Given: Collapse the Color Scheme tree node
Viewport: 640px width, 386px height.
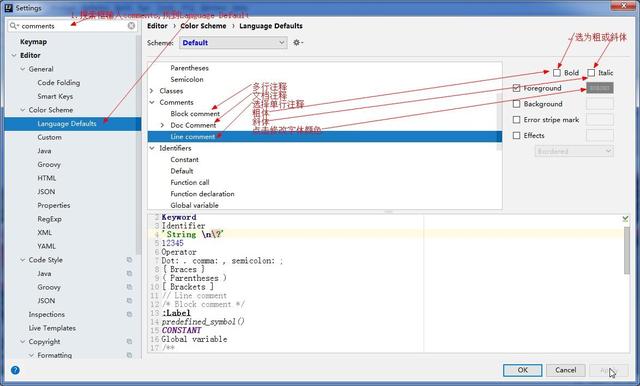Looking at the screenshot, I should coord(22,110).
